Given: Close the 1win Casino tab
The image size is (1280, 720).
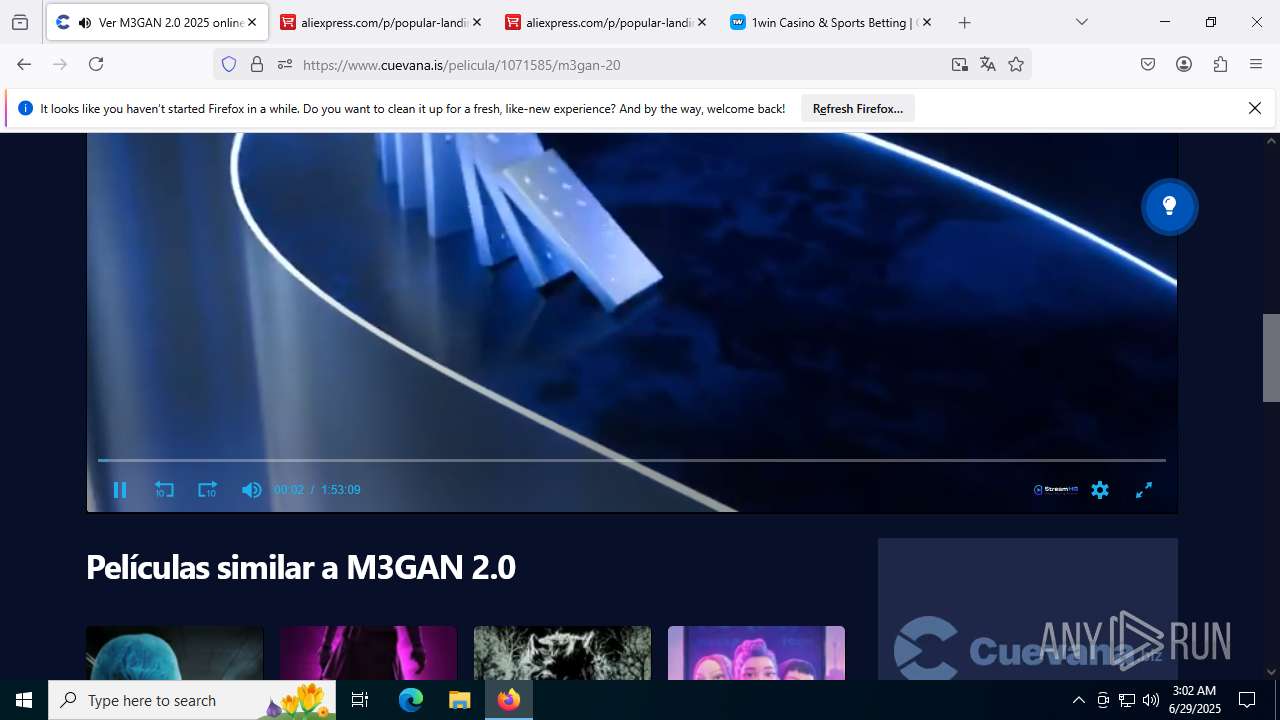Looking at the screenshot, I should point(927,22).
